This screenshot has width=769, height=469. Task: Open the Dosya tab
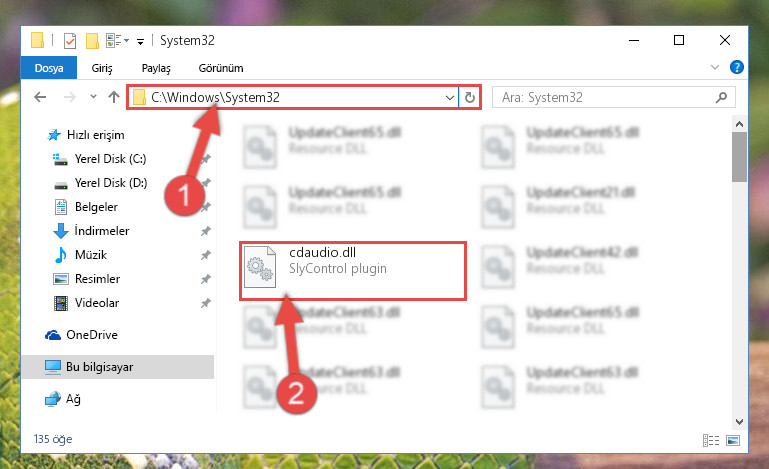coord(49,68)
